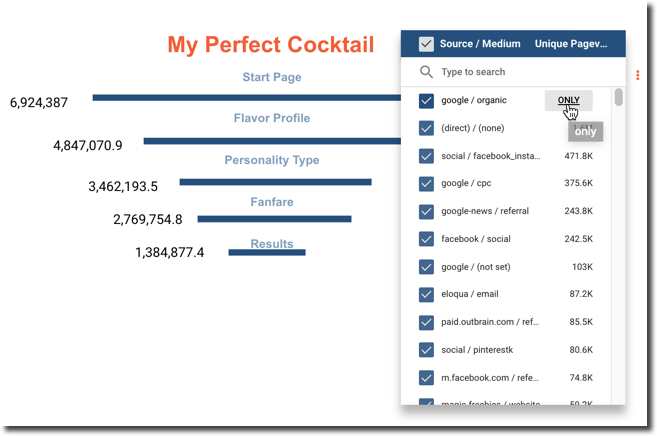The image size is (657, 436).
Task: Click the Start Page funnel bar
Action: click(x=246, y=98)
